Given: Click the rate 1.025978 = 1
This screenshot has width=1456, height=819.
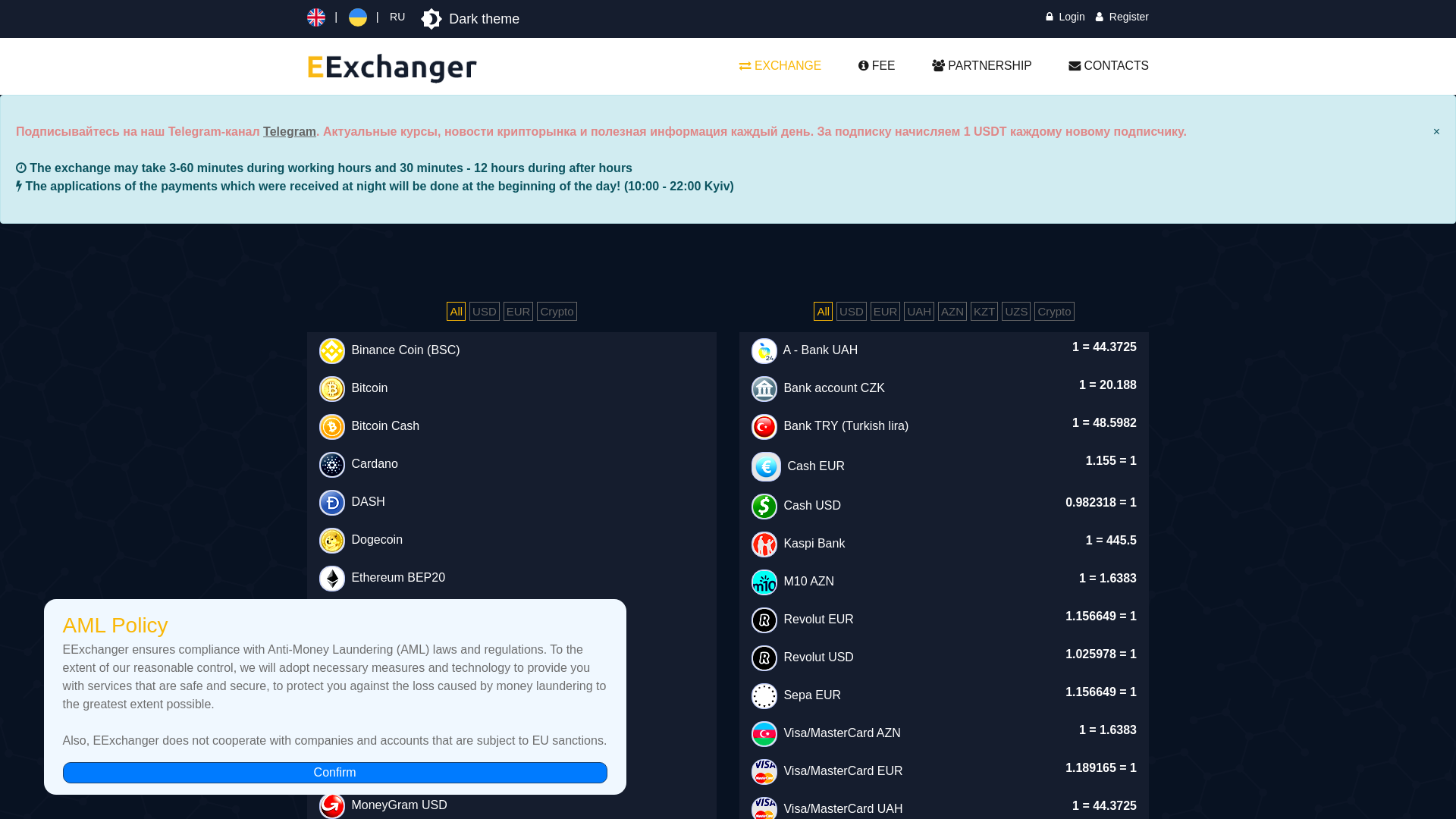Looking at the screenshot, I should [1101, 654].
